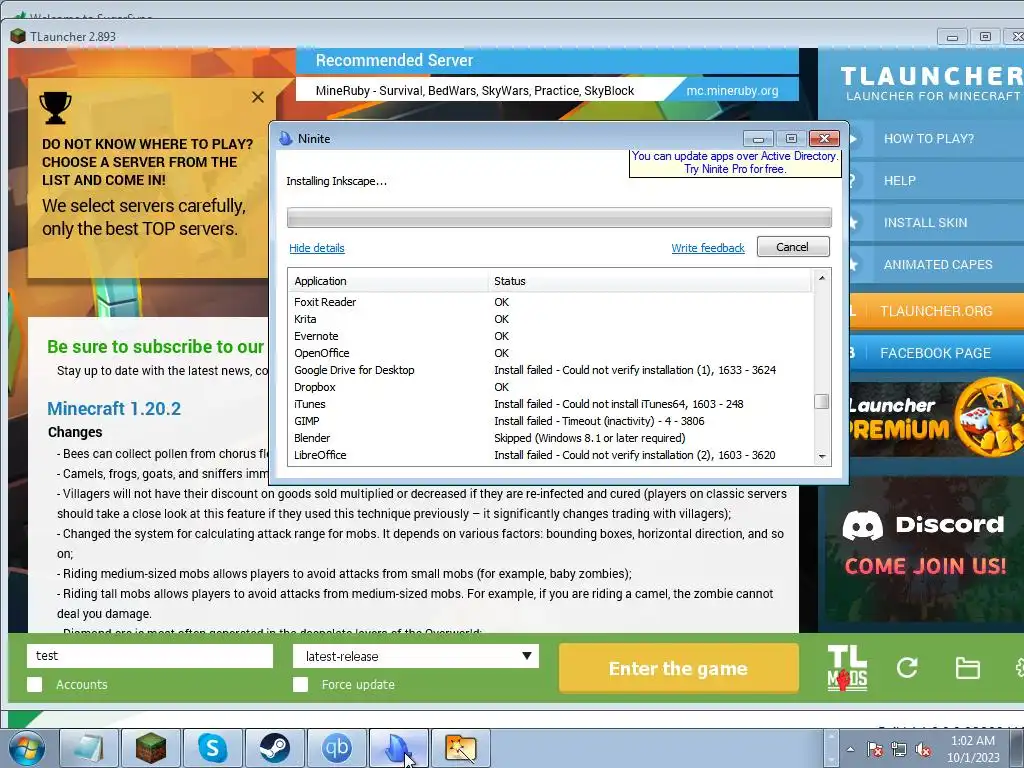
Task: Open TLAUNCHER.ORG sidebar link
Action: pos(936,311)
